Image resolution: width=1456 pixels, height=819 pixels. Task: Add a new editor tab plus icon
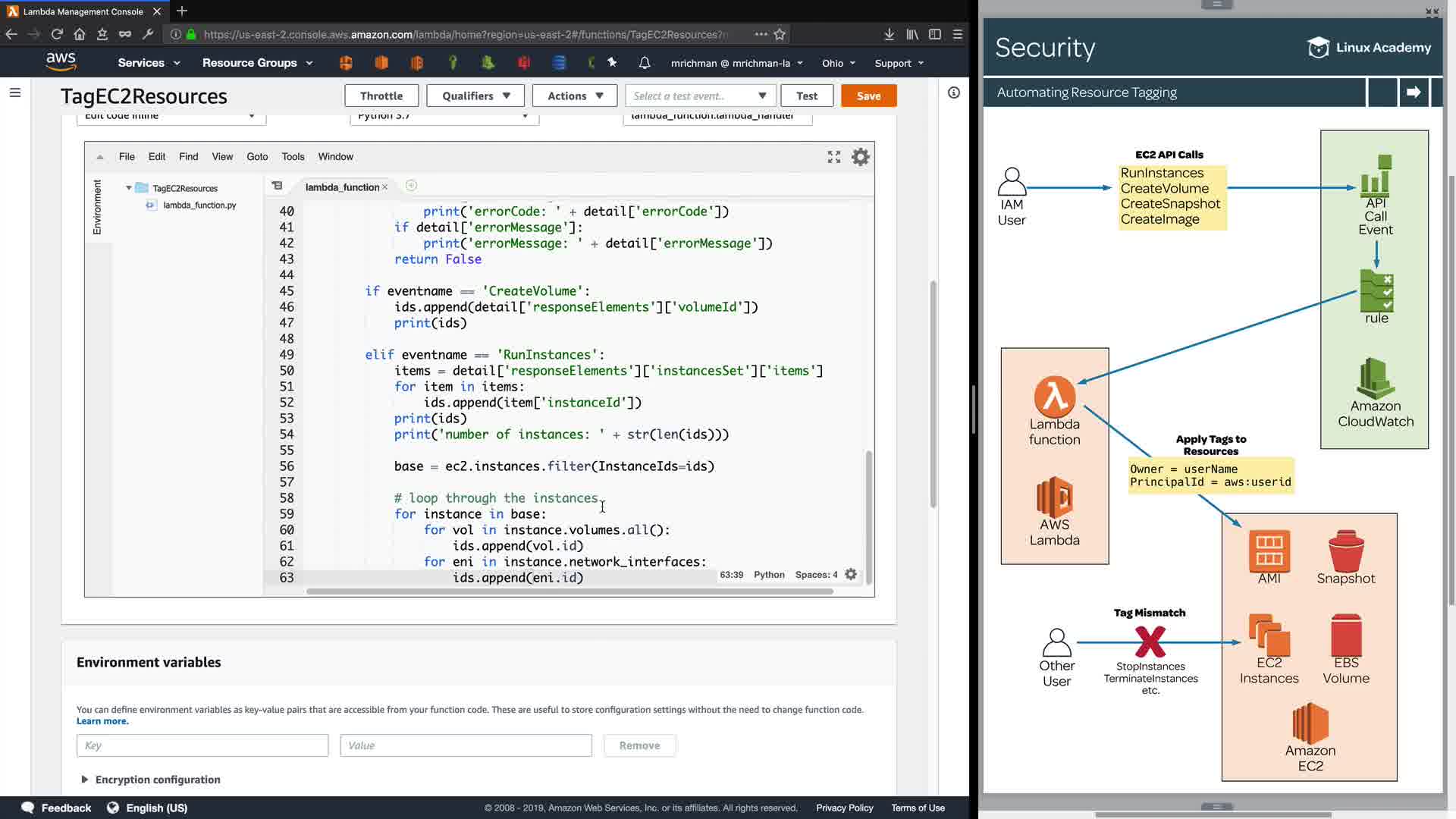click(411, 186)
